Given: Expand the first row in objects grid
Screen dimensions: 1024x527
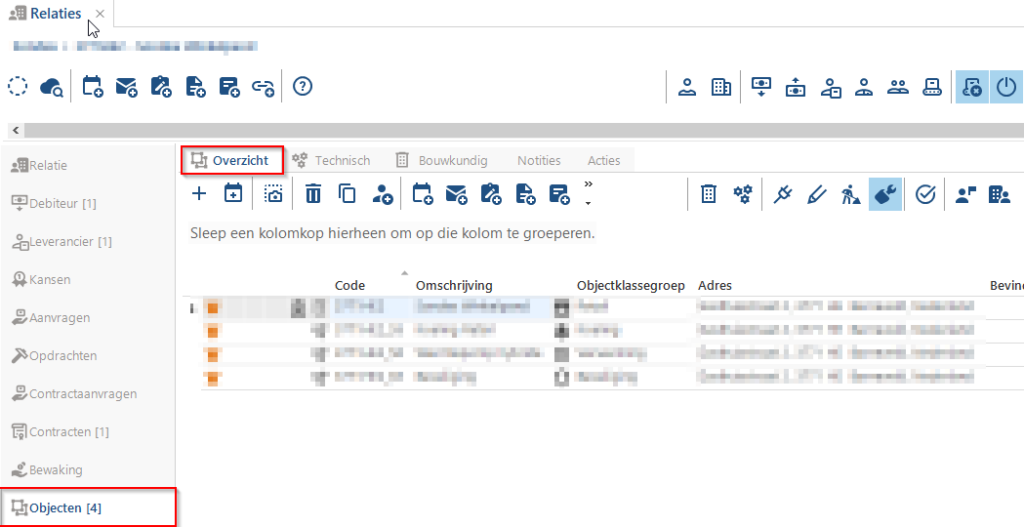Looking at the screenshot, I should 192,308.
